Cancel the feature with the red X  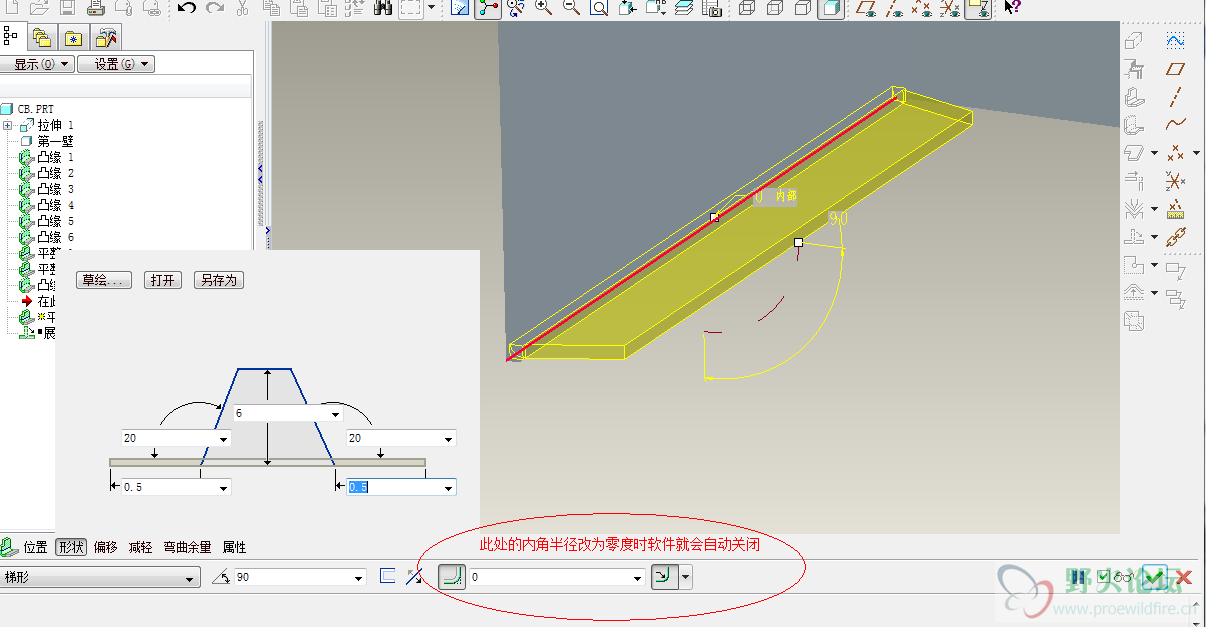click(x=1184, y=577)
